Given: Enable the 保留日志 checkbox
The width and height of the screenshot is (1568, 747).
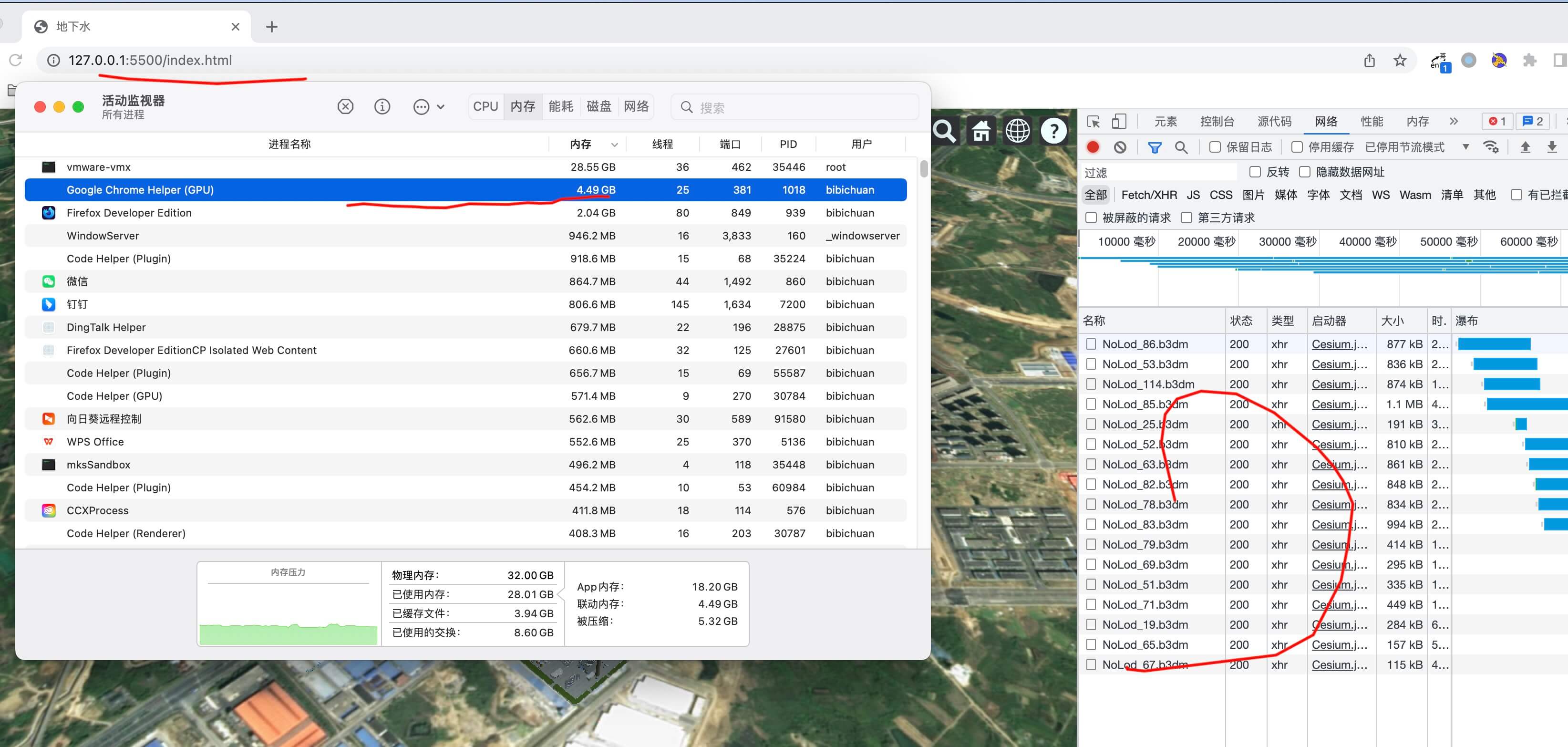Looking at the screenshot, I should click(1215, 147).
